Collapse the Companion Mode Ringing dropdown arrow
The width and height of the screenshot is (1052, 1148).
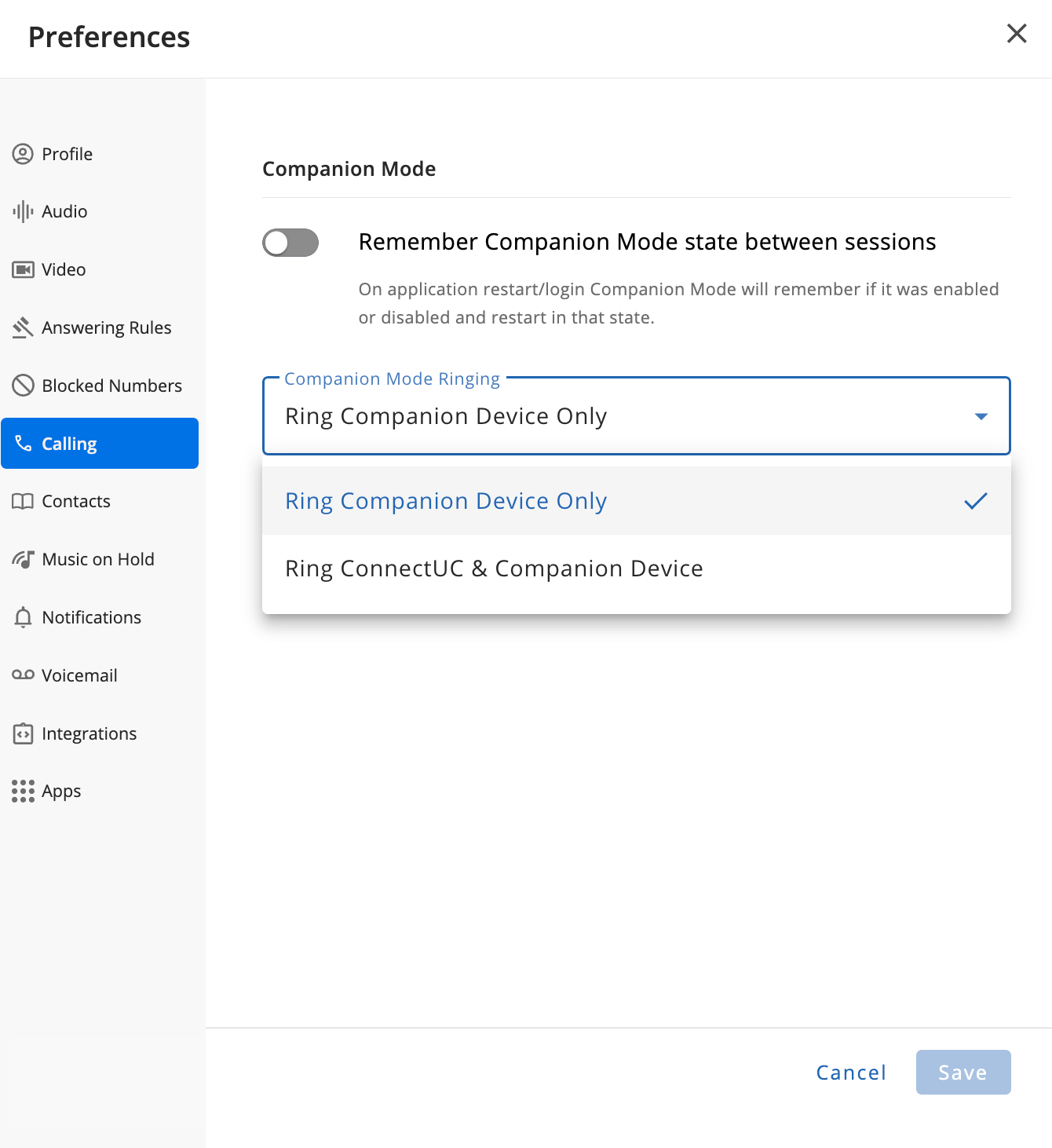point(981,416)
